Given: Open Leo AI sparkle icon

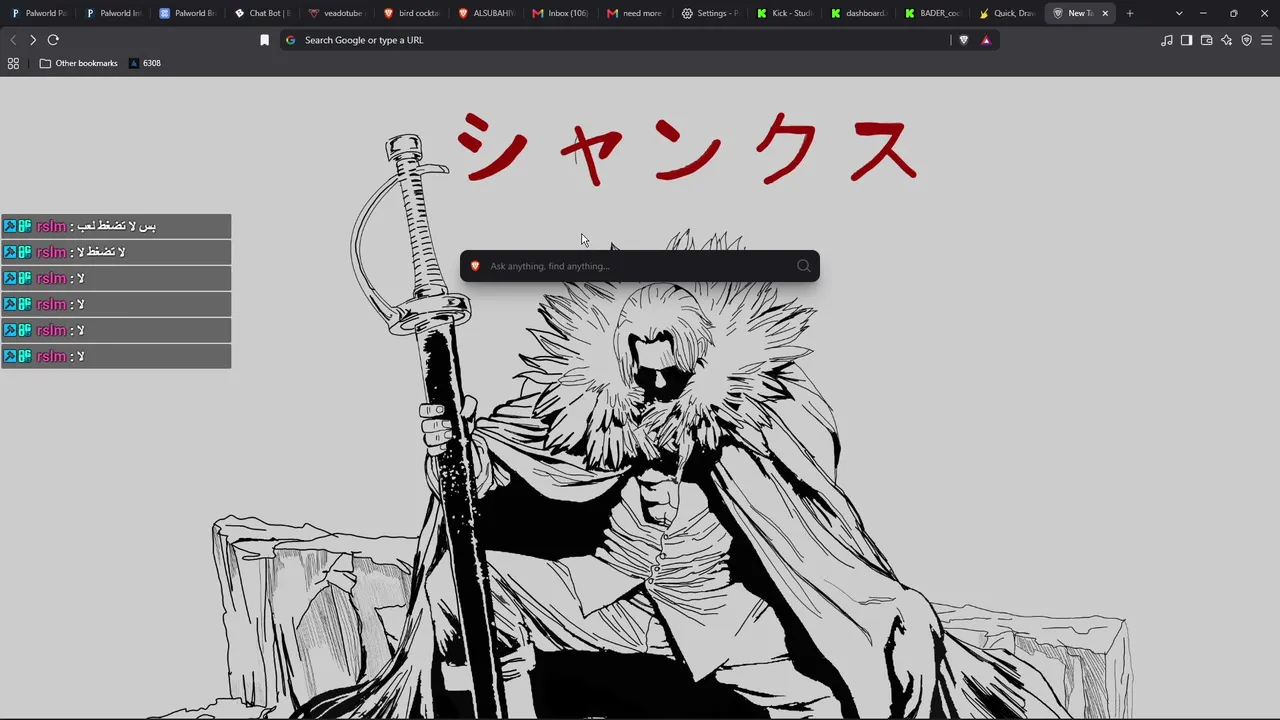Looking at the screenshot, I should (1227, 40).
